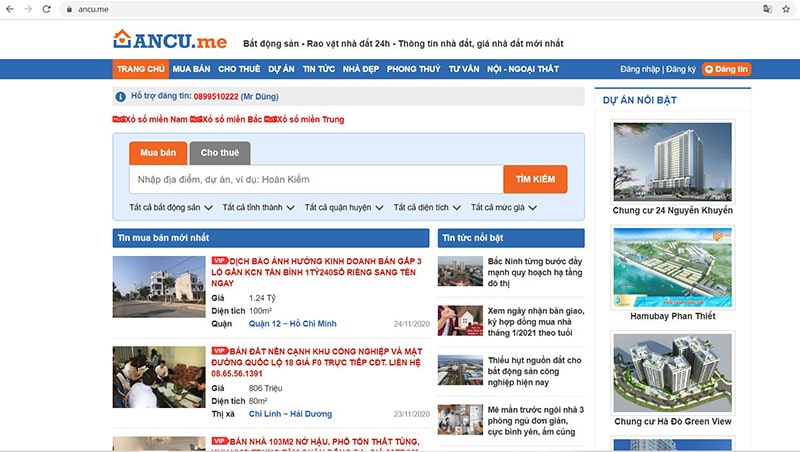Image resolution: width=800 pixels, height=452 pixels.
Task: Click the Tin tức nổi bật header
Action: tap(511, 238)
